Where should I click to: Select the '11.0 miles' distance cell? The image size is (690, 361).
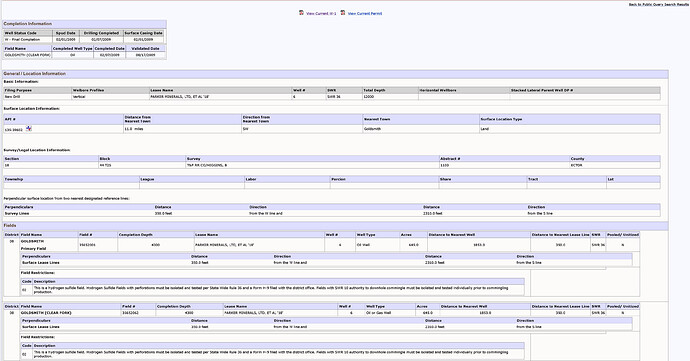(183, 129)
